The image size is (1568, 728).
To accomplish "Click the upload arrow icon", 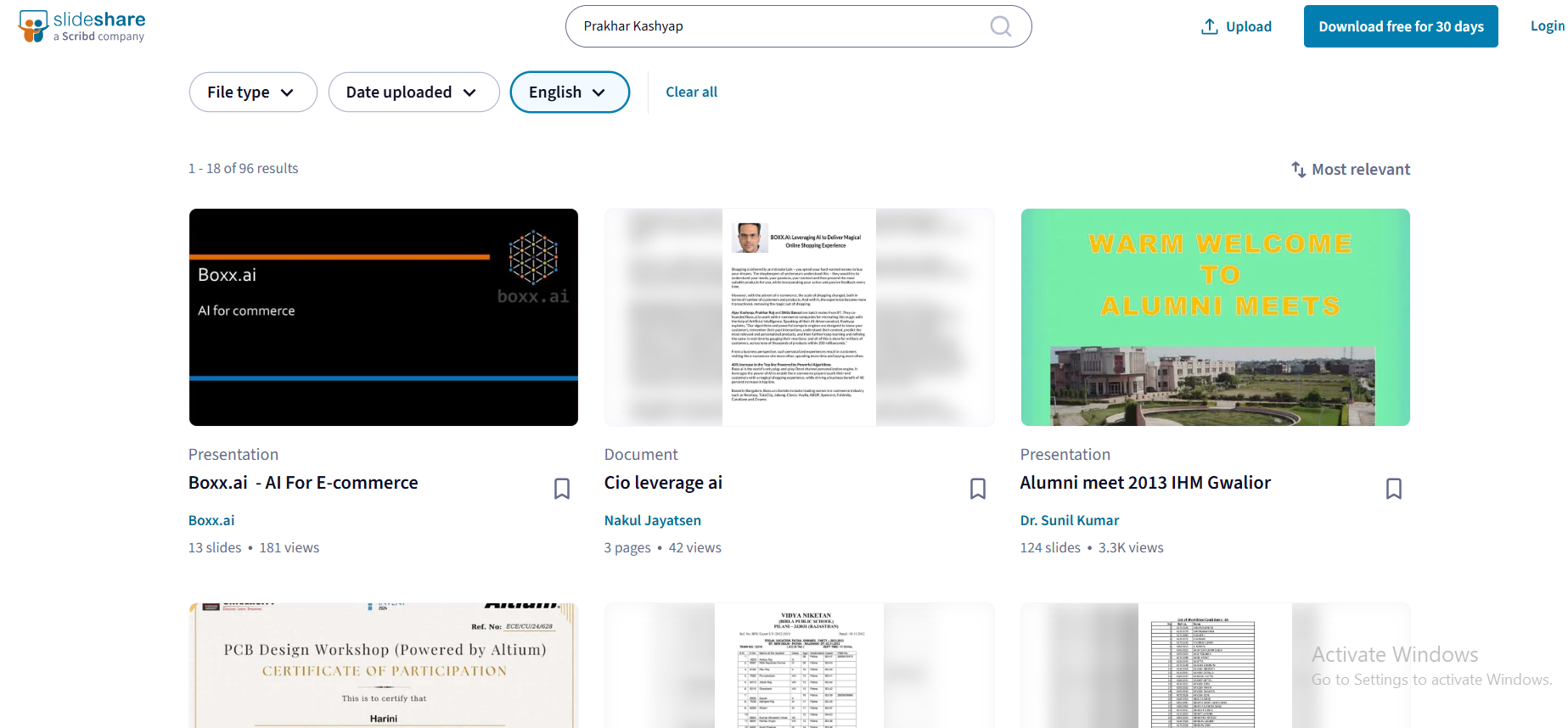I will click(x=1210, y=26).
